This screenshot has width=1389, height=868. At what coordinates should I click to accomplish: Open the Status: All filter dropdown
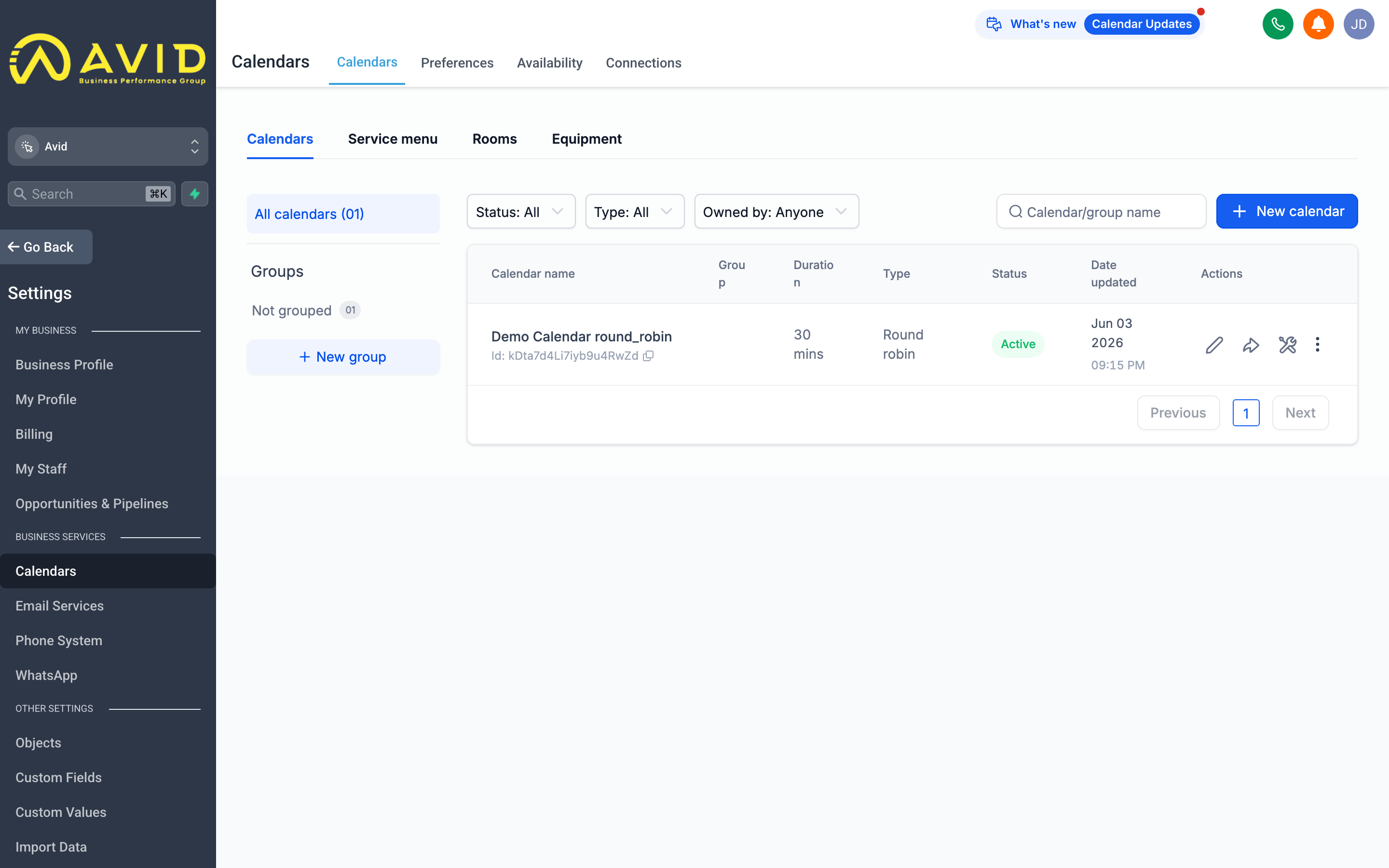pyautogui.click(x=521, y=212)
